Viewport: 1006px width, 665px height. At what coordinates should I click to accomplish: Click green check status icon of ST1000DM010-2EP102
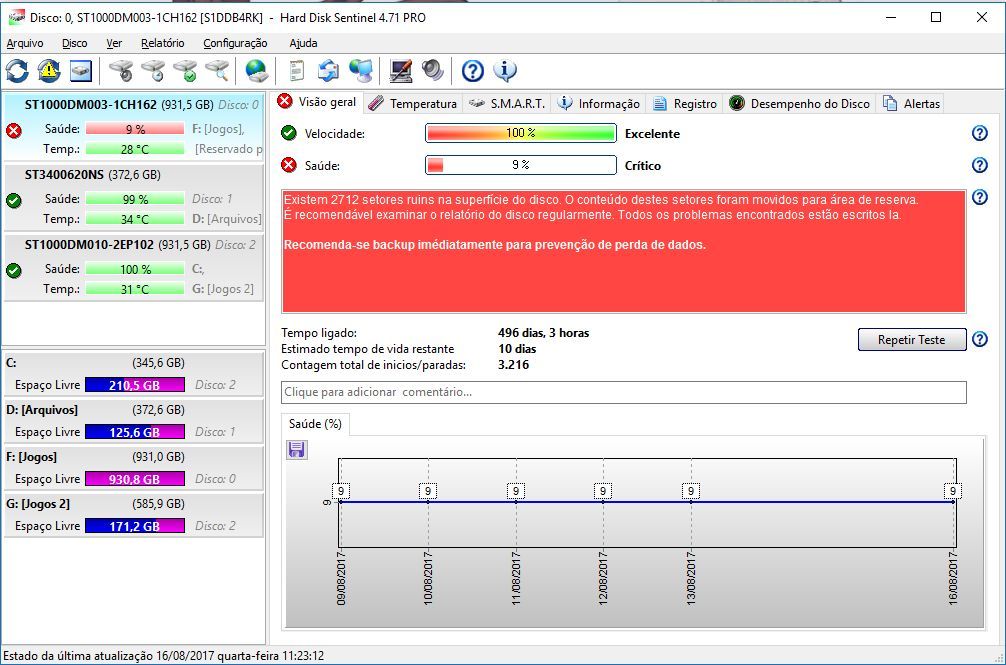(x=13, y=270)
